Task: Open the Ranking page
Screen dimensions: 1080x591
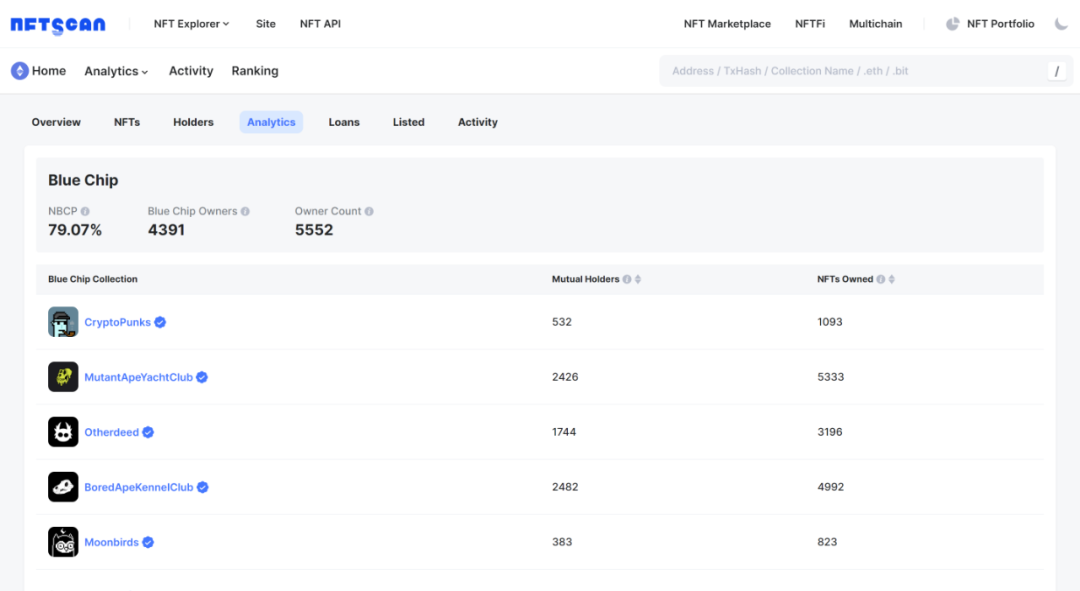Action: pyautogui.click(x=255, y=71)
